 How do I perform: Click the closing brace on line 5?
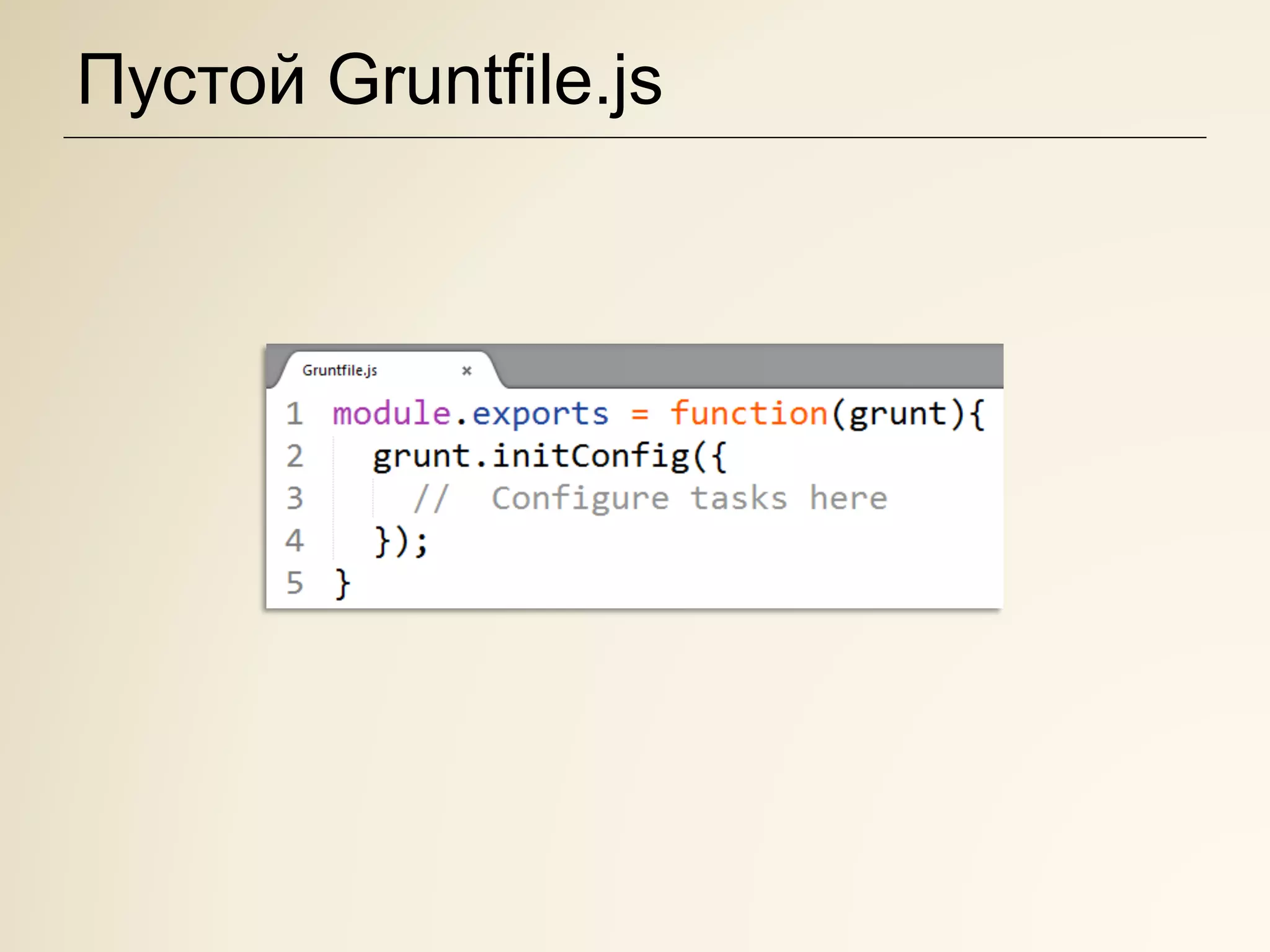342,584
